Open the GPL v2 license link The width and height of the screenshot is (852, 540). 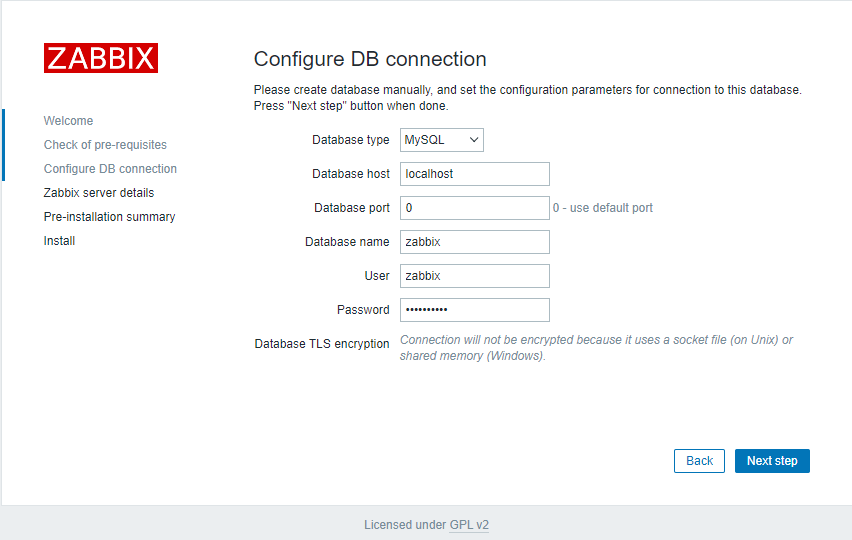pos(469,525)
